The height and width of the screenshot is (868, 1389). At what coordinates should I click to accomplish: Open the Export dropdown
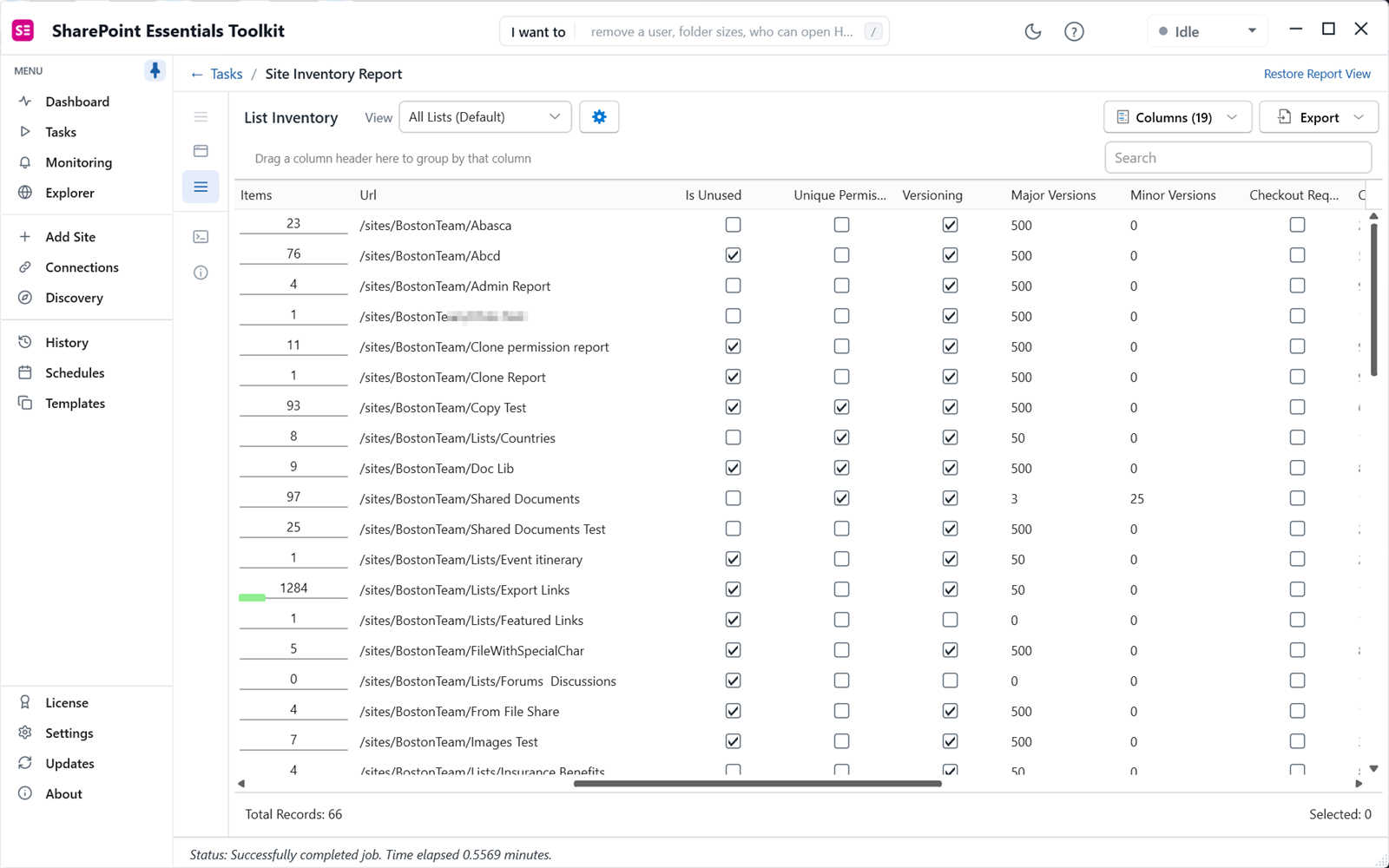(1319, 117)
